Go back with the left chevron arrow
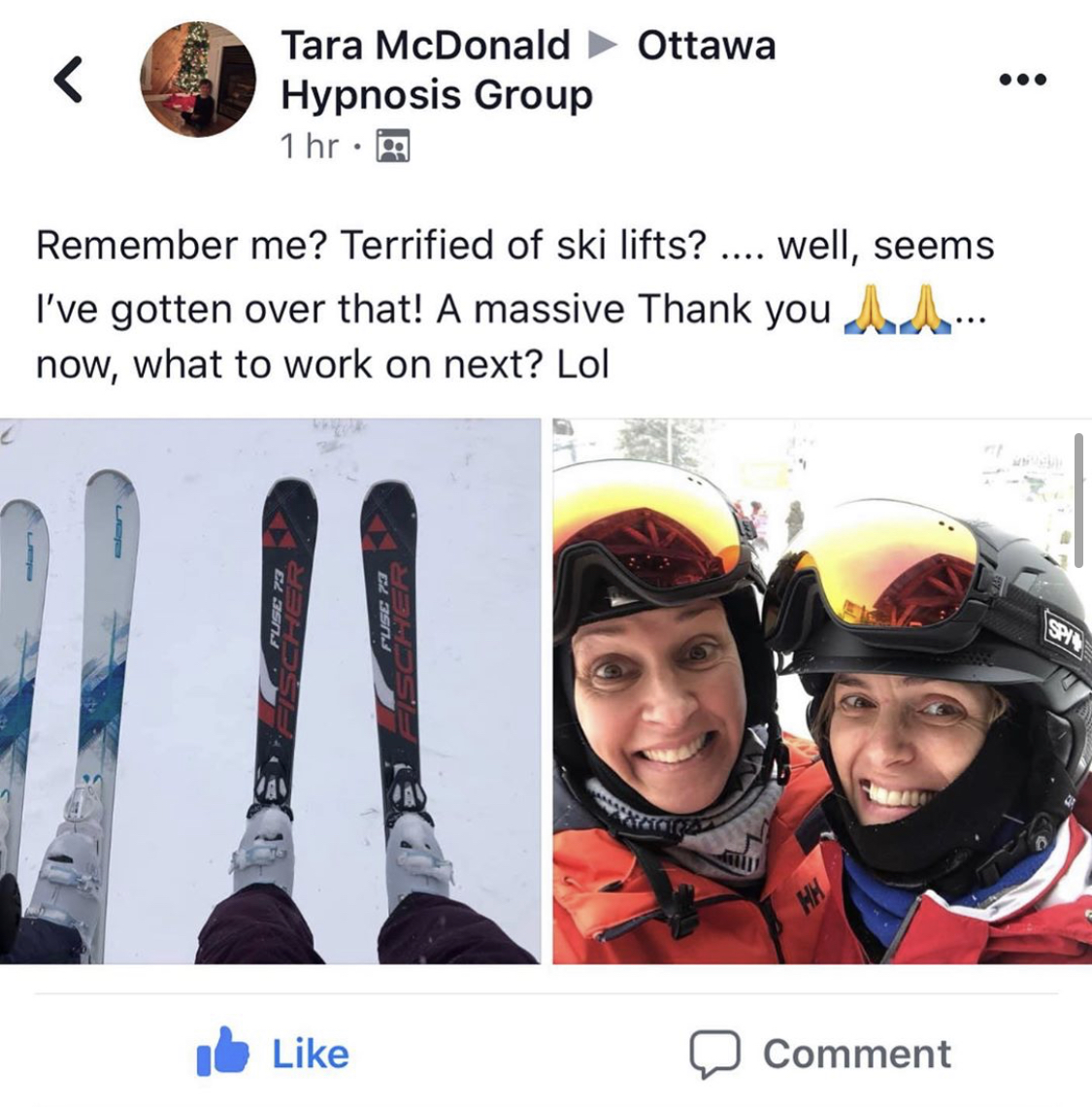 (69, 79)
